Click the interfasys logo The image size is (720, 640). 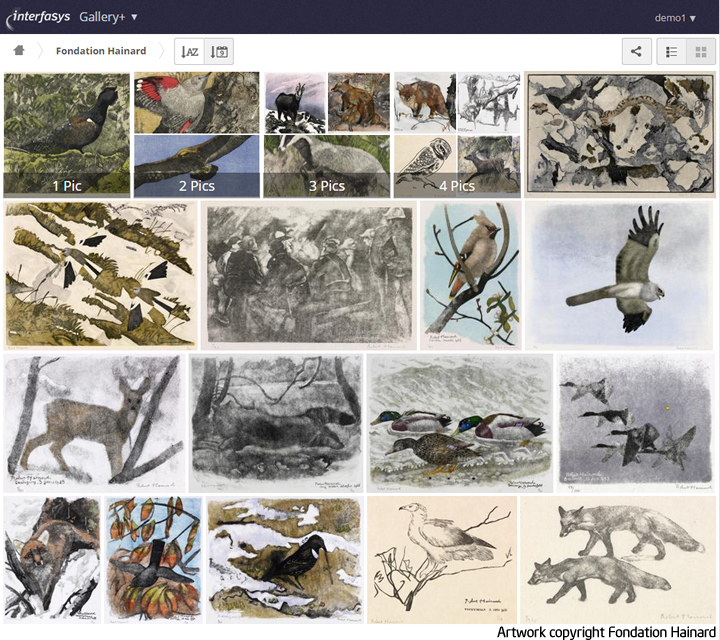tap(38, 17)
